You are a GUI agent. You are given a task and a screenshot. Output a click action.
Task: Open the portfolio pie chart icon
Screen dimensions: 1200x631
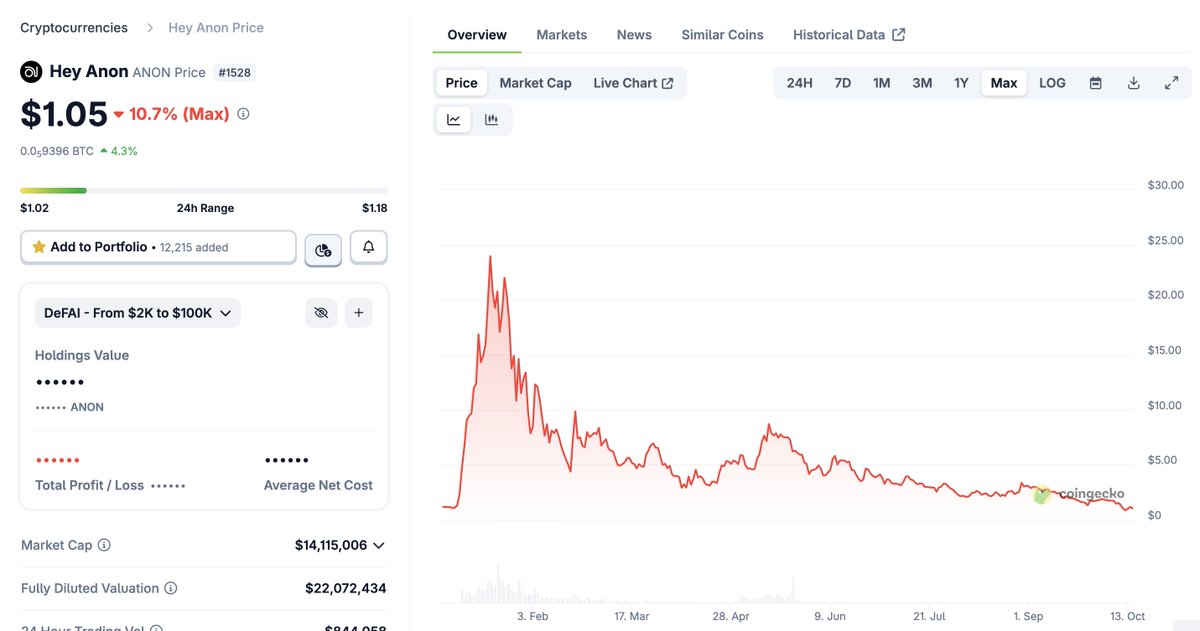[x=323, y=249]
